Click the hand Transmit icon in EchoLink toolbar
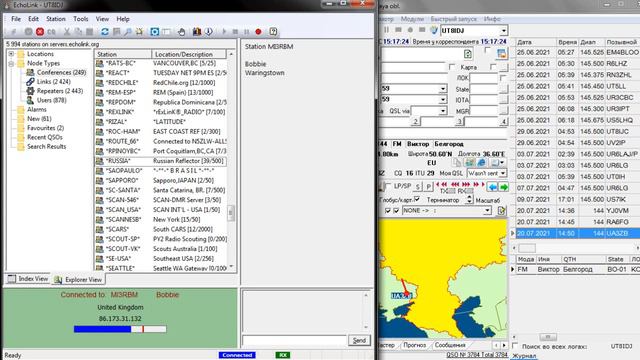 (181, 31)
